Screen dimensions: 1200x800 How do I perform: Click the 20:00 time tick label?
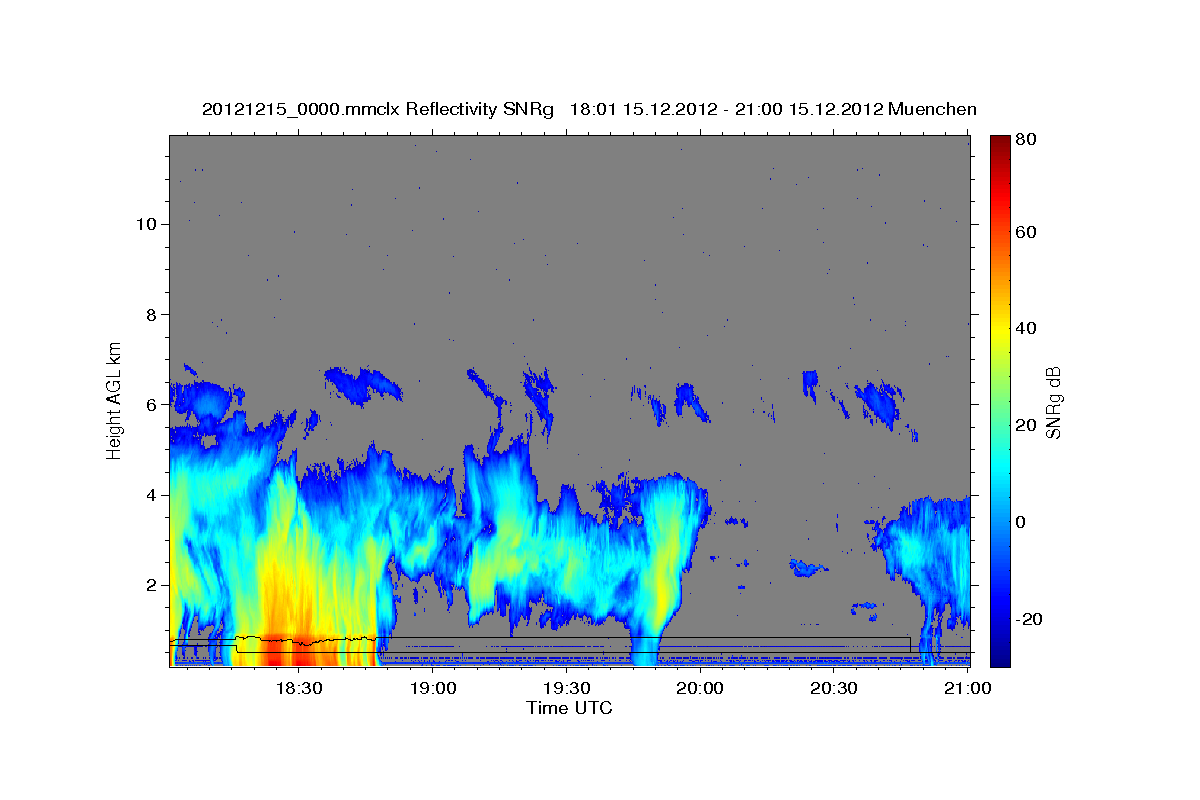(x=700, y=689)
